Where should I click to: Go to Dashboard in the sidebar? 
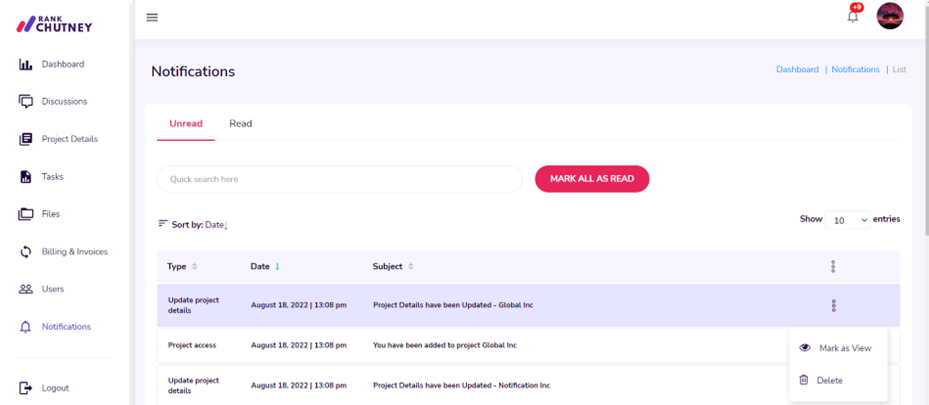point(63,64)
